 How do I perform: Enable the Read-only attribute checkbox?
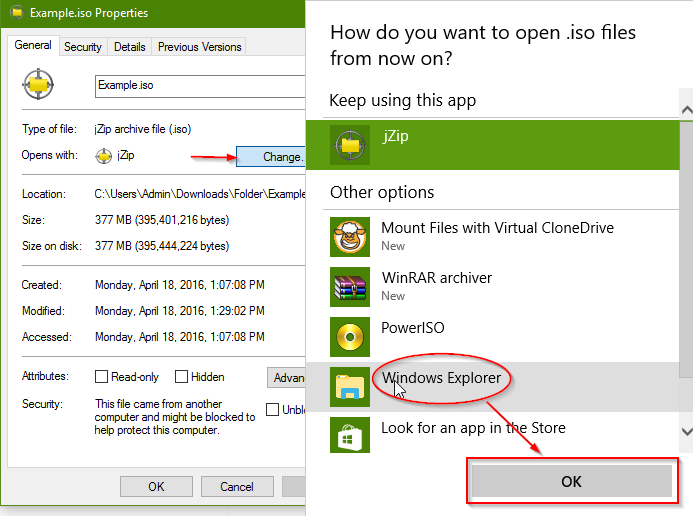tap(102, 377)
